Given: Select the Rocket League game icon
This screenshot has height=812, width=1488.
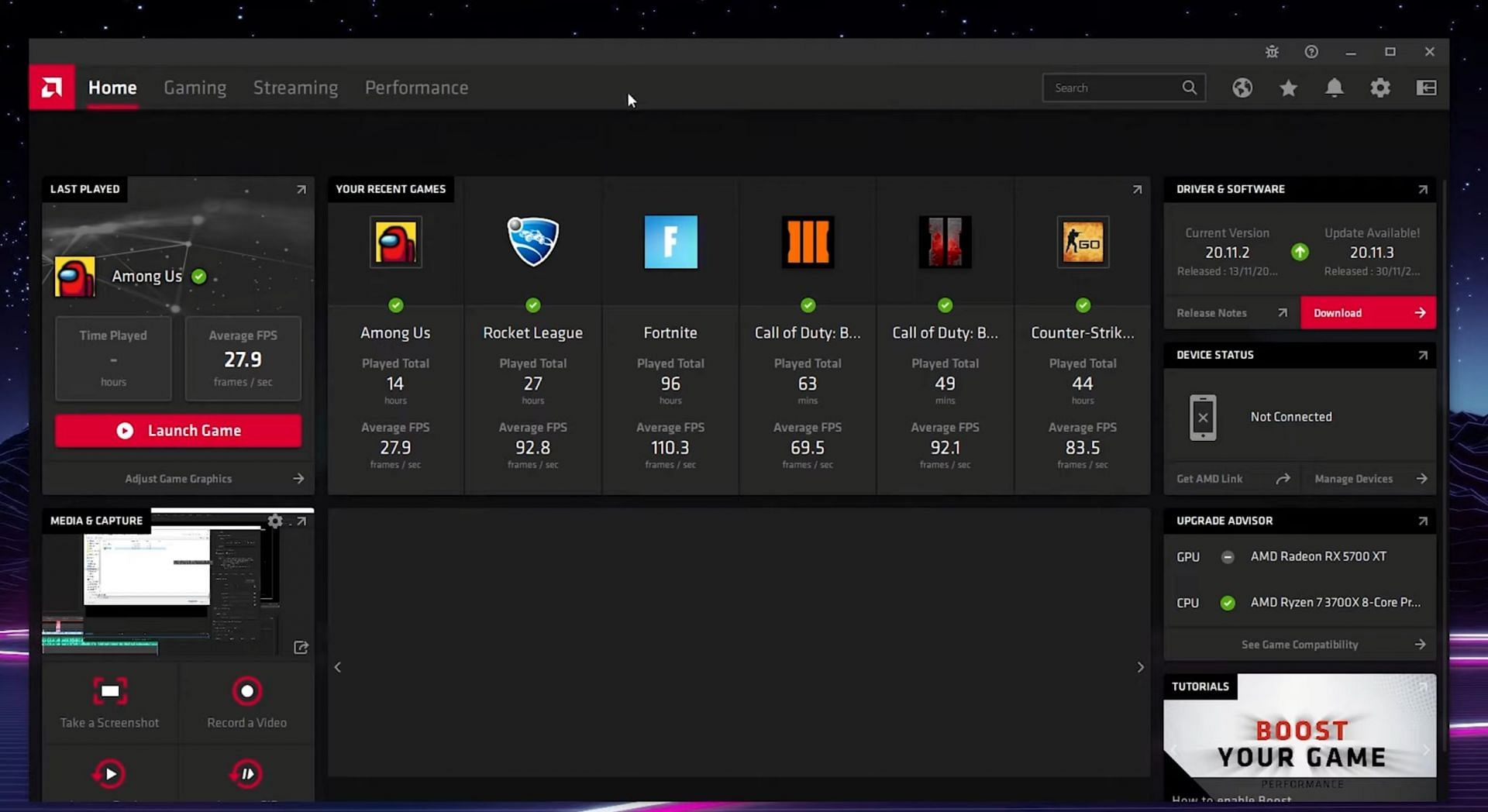Looking at the screenshot, I should tap(533, 242).
